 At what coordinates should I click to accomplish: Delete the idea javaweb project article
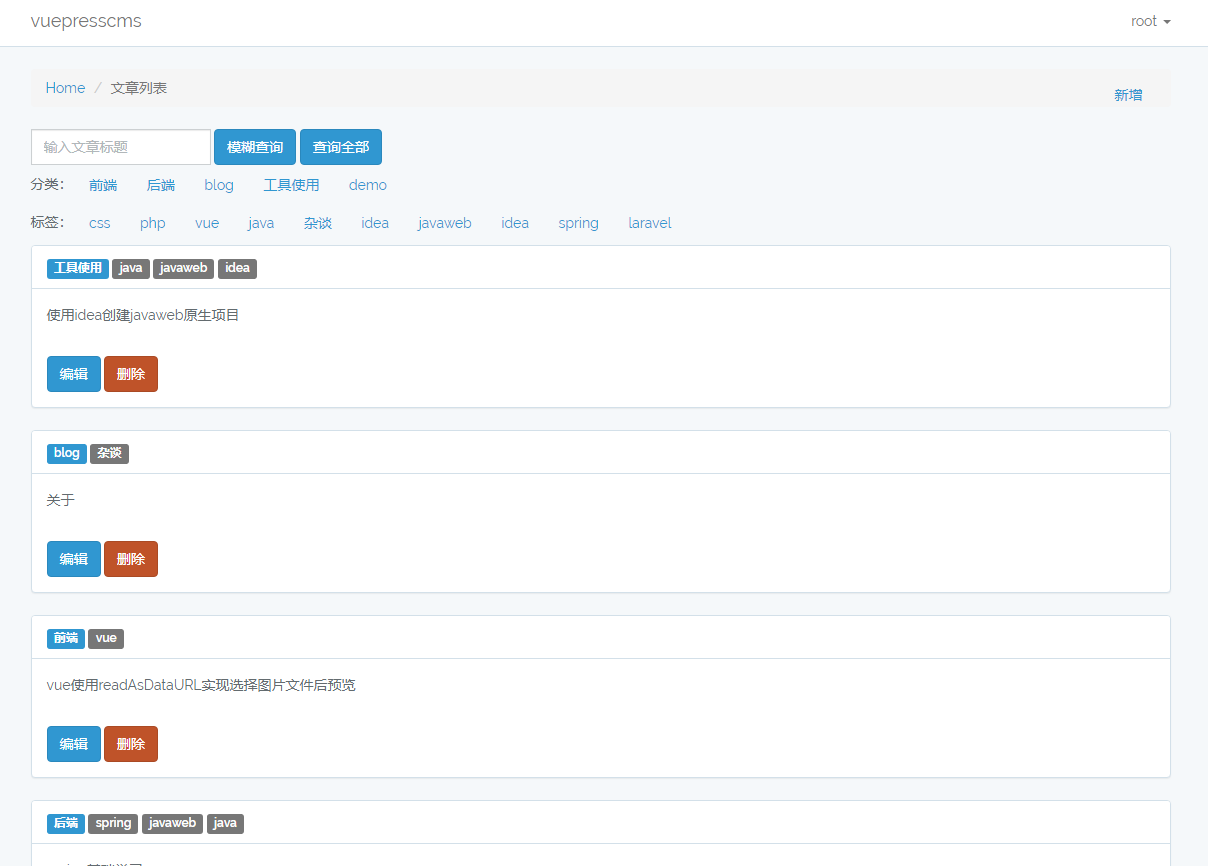point(131,374)
